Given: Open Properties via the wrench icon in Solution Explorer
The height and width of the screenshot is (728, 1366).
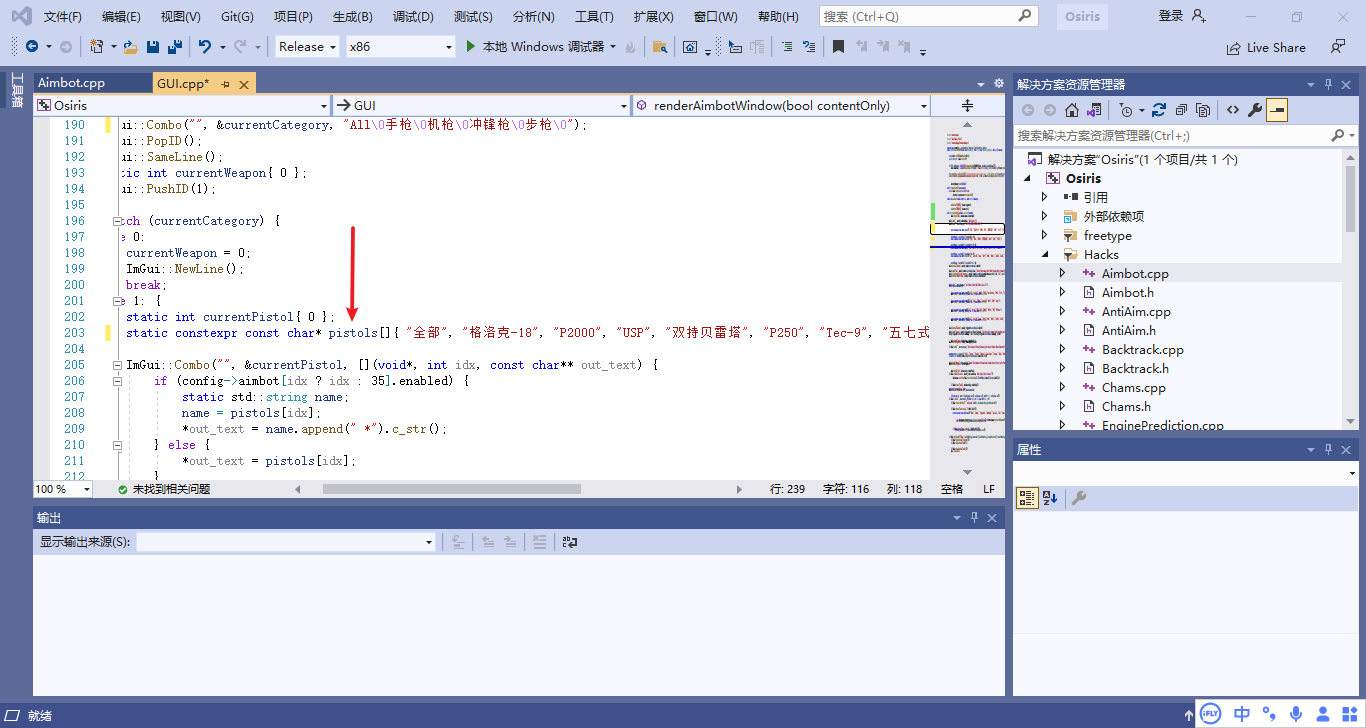Looking at the screenshot, I should pos(1255,110).
